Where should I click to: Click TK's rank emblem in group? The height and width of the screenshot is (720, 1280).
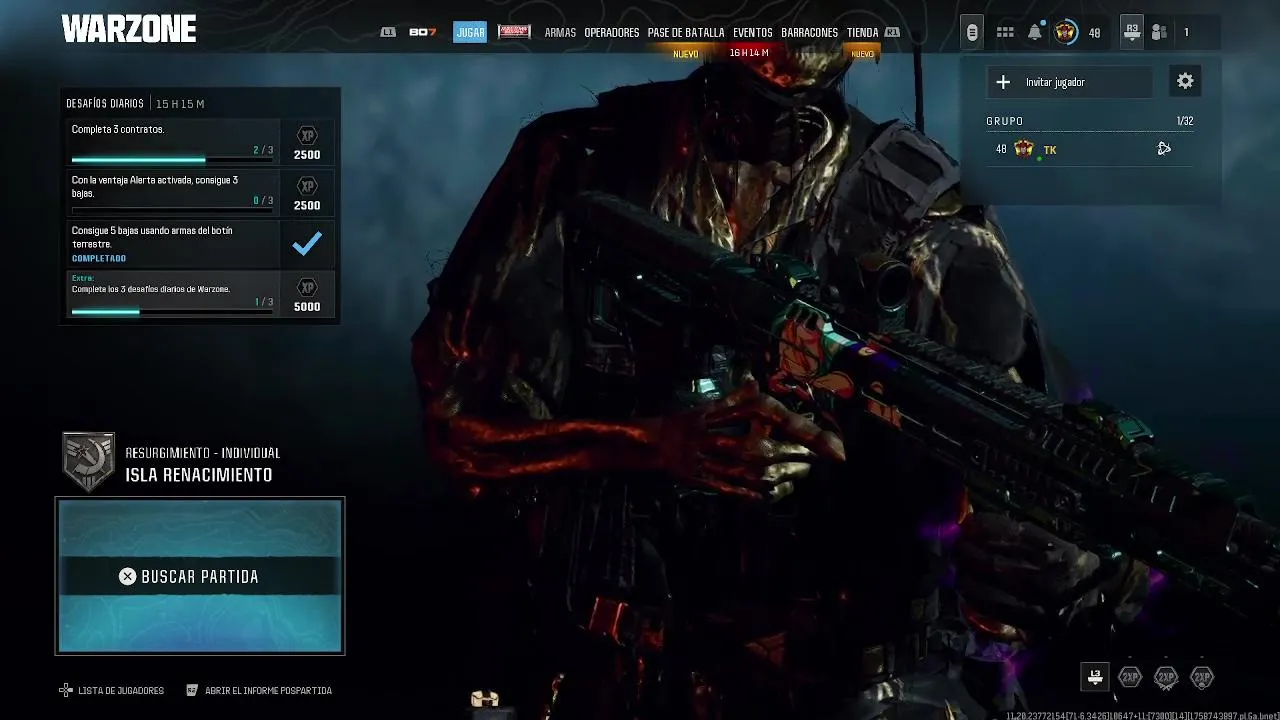click(1023, 149)
